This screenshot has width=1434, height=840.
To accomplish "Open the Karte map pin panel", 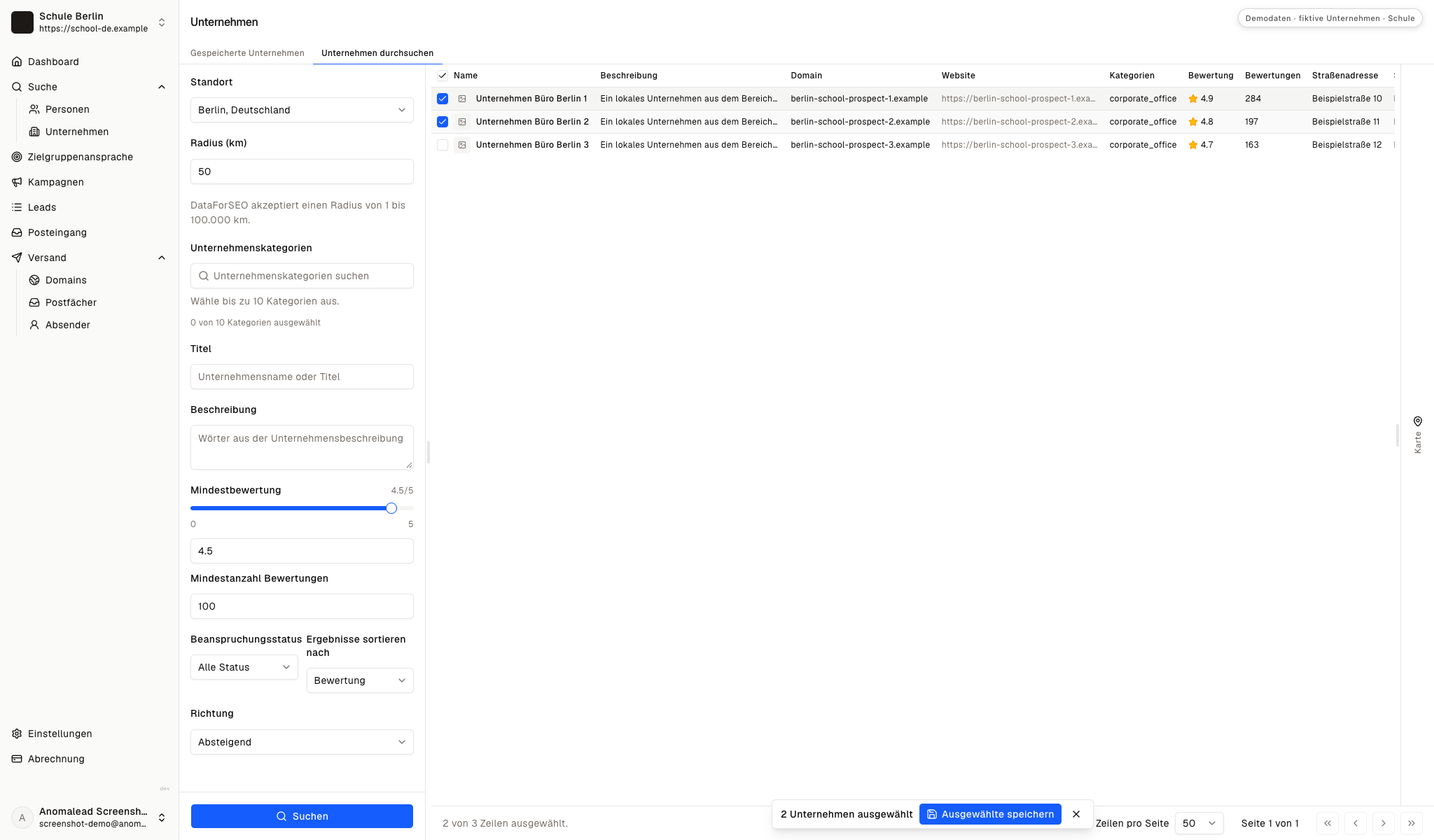I will (x=1417, y=434).
